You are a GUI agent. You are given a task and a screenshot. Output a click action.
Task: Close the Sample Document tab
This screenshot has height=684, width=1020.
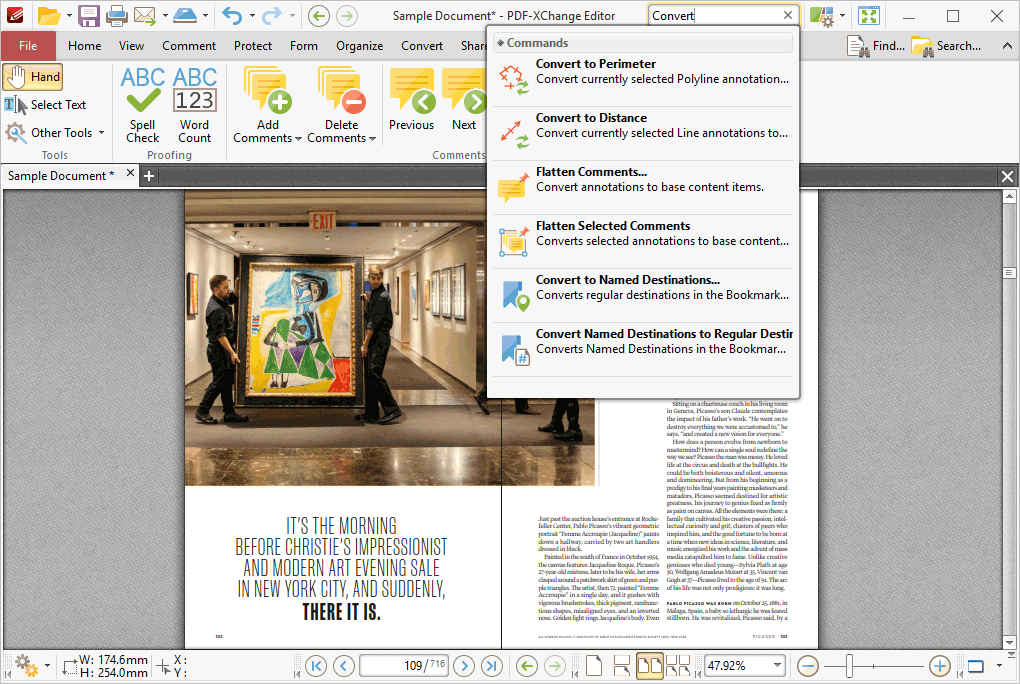pos(130,173)
